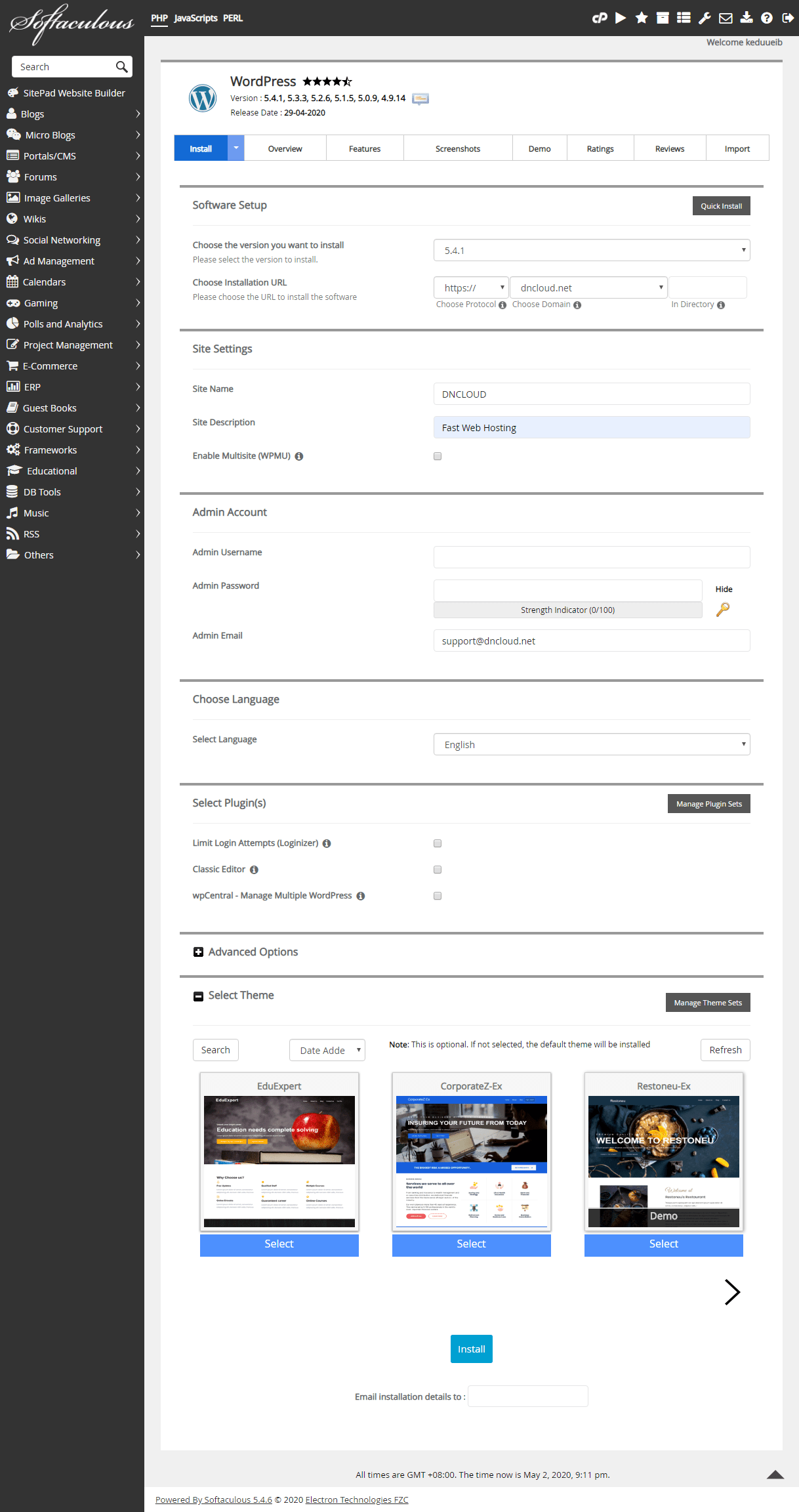Image resolution: width=799 pixels, height=1512 pixels.
Task: Click the envelope email settings icon
Action: click(x=726, y=18)
